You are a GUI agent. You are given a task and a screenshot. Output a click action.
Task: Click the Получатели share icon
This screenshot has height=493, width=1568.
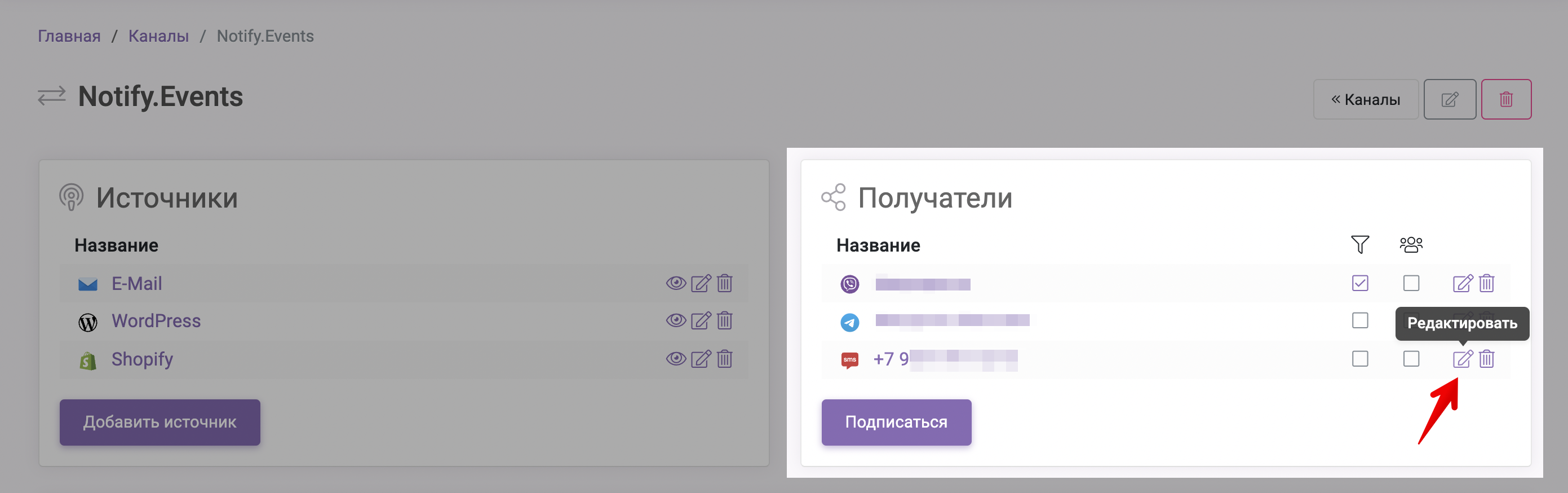pos(833,197)
